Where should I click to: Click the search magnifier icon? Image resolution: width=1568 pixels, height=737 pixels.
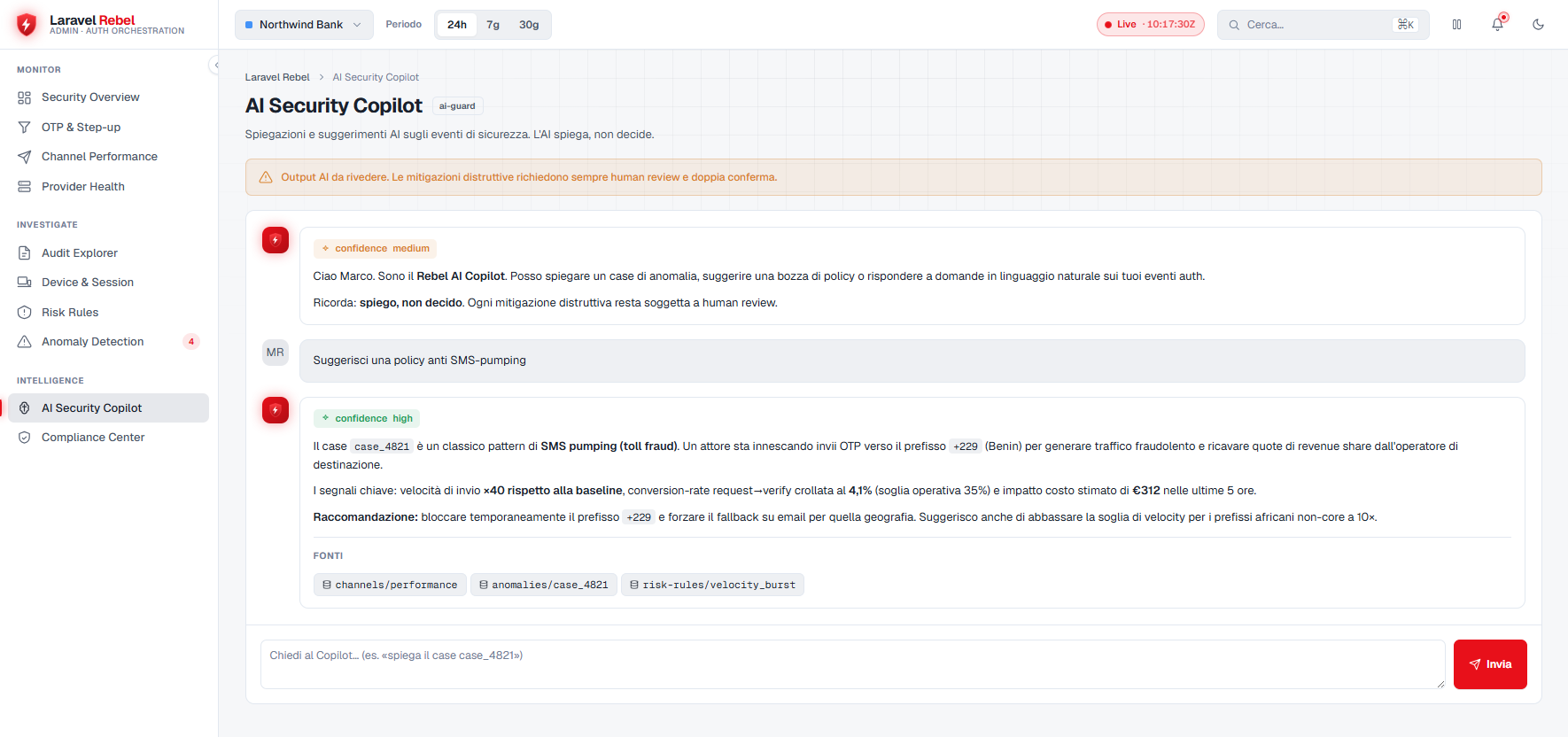[1234, 25]
